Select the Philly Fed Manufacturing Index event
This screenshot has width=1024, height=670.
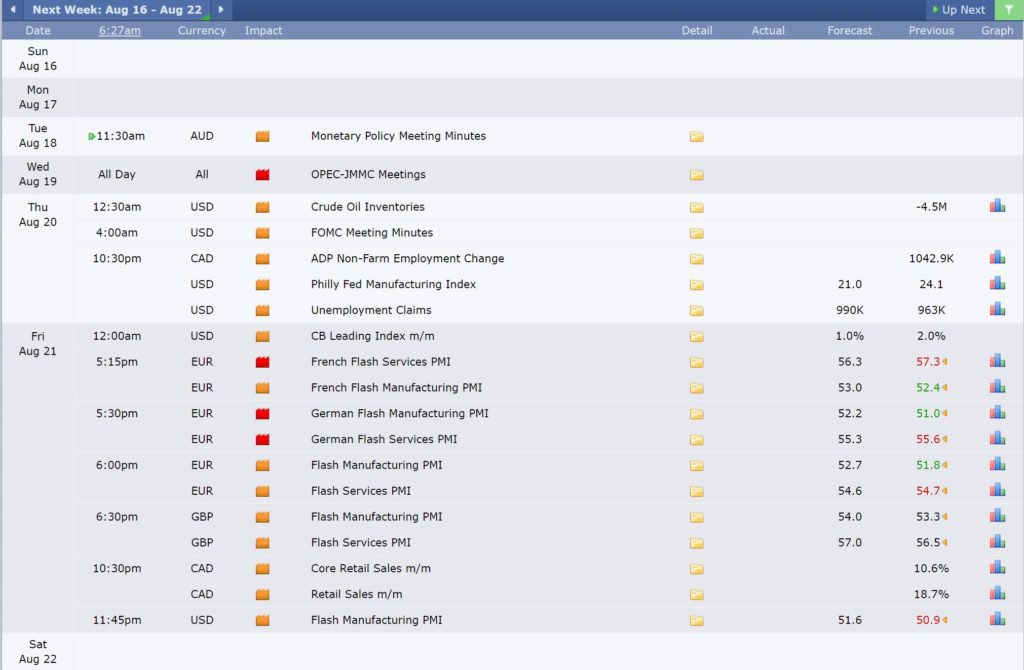(393, 284)
